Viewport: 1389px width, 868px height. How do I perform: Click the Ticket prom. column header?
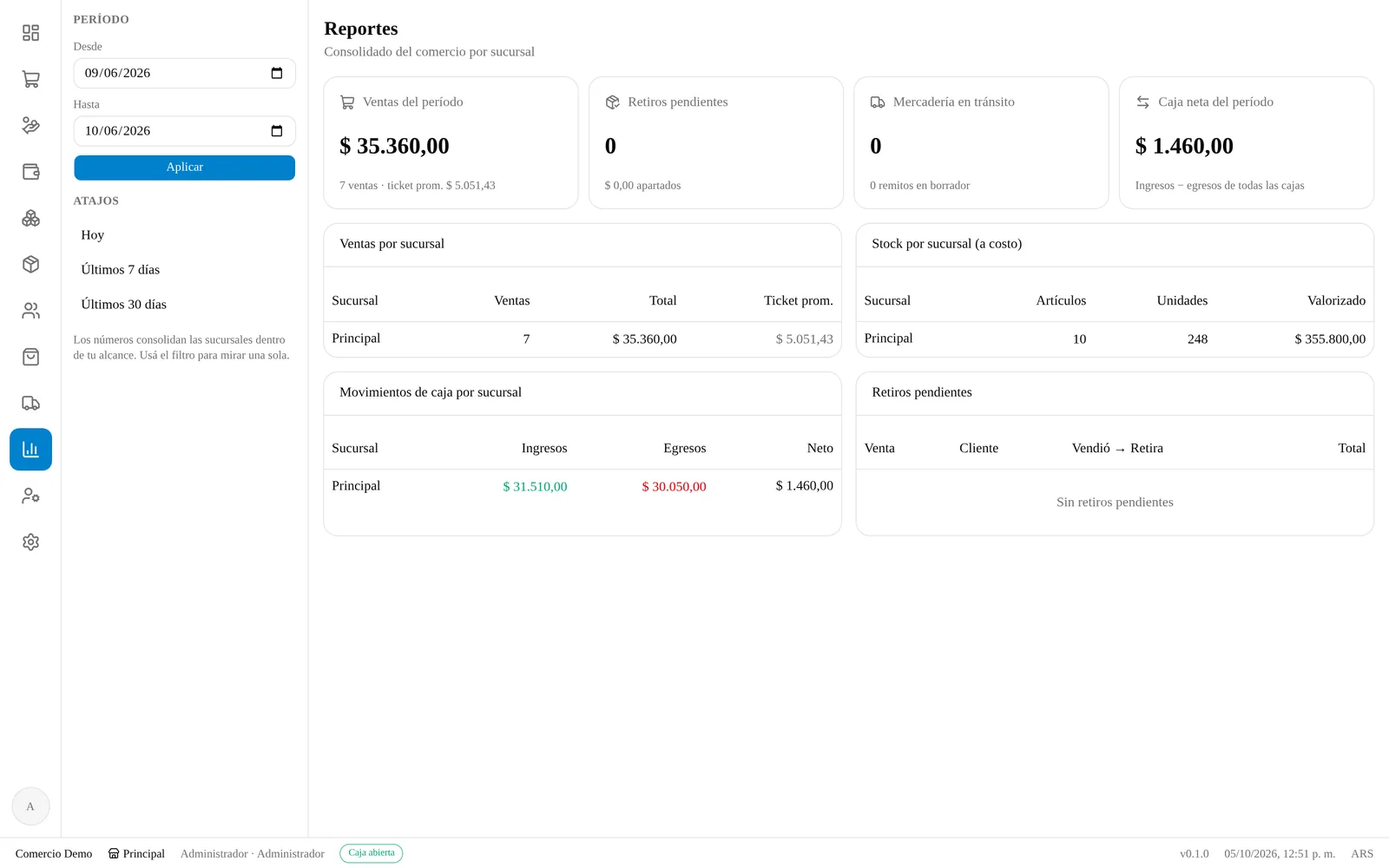tap(798, 300)
